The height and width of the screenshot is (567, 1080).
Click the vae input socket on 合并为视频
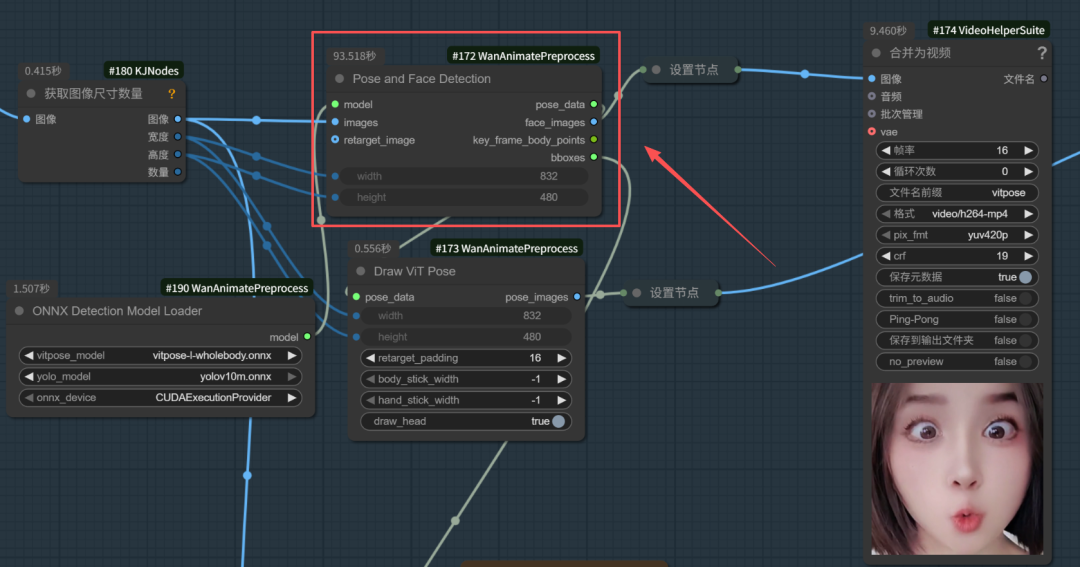click(x=872, y=132)
